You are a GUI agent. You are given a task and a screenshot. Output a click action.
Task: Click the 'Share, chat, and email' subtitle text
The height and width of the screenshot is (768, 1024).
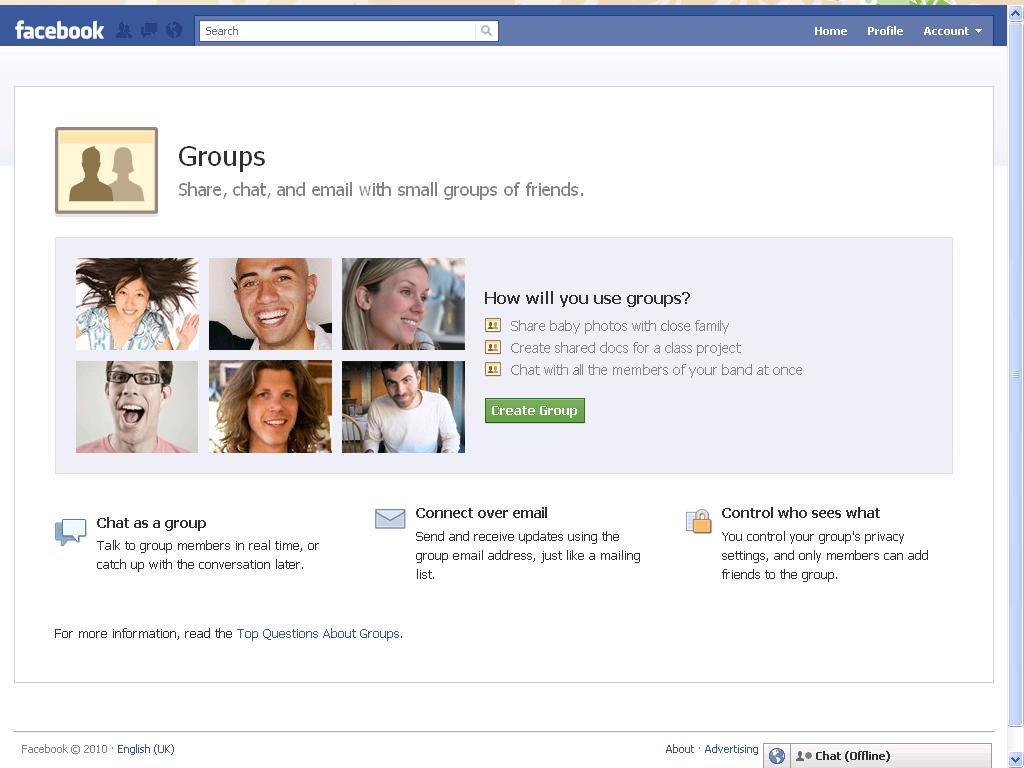[x=381, y=190]
